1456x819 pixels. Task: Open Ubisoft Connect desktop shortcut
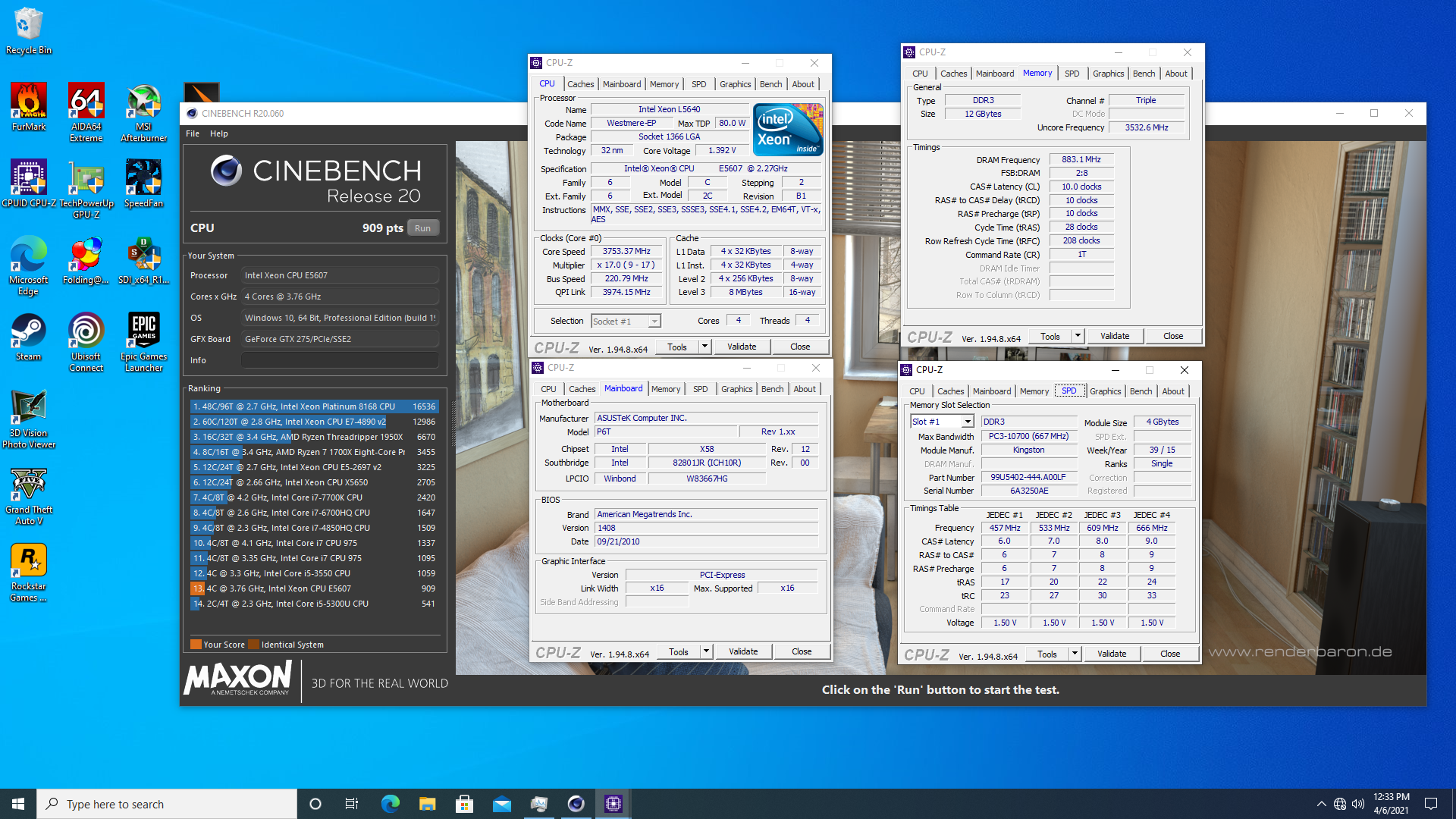tap(86, 342)
